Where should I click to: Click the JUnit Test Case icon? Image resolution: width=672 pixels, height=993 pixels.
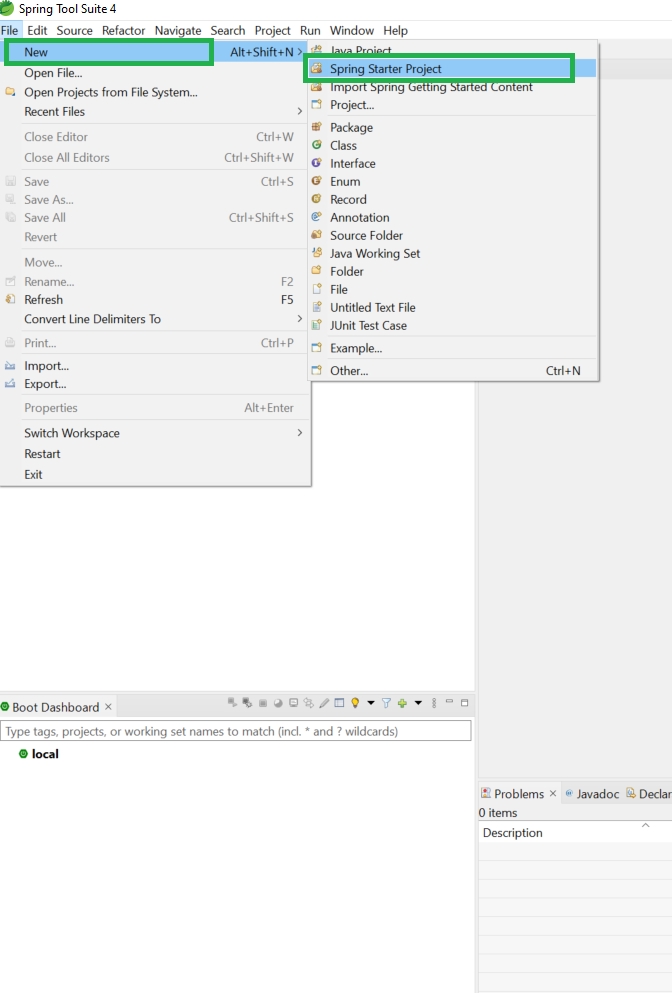(x=317, y=326)
